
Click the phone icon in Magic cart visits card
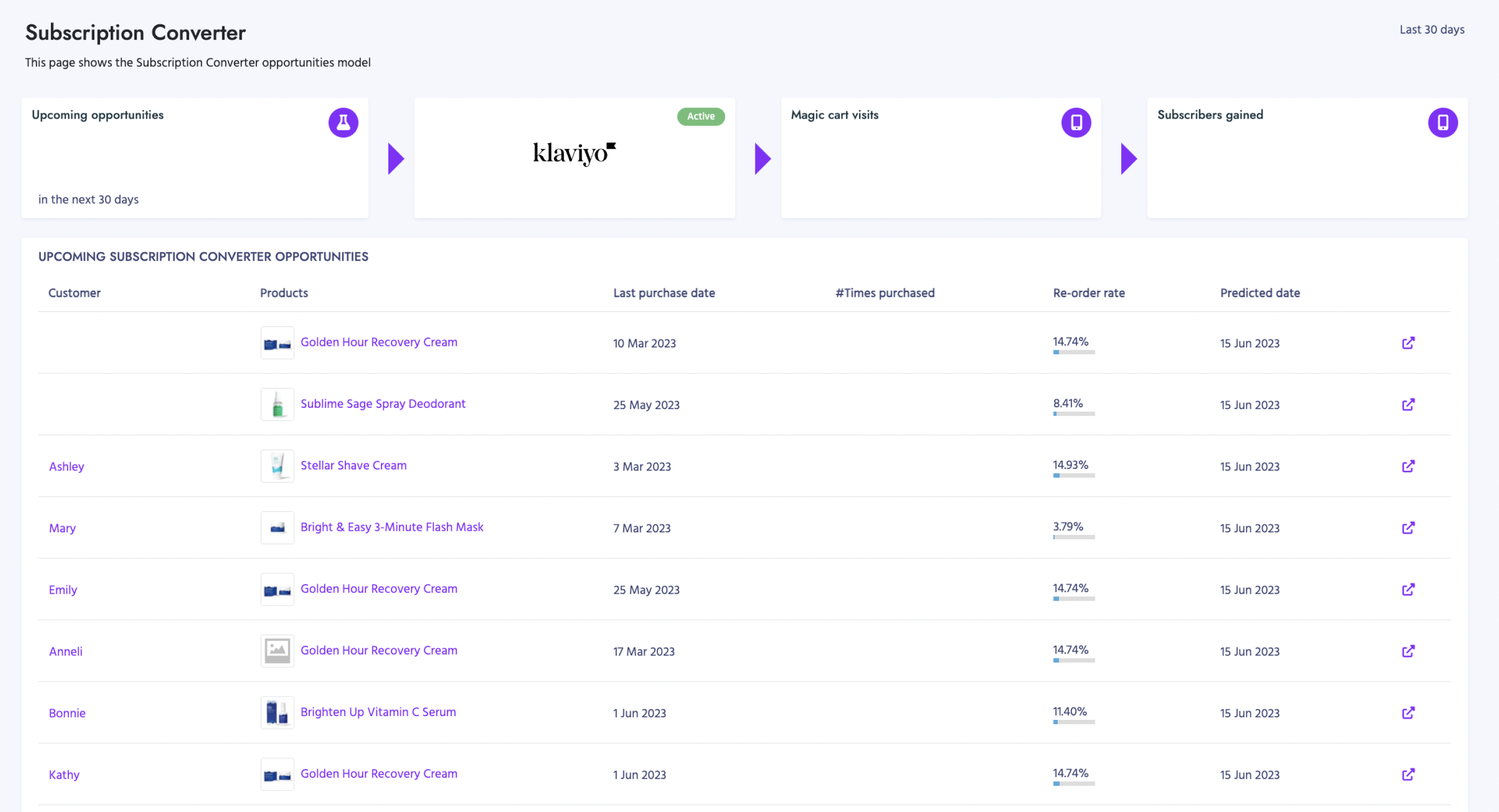point(1076,122)
